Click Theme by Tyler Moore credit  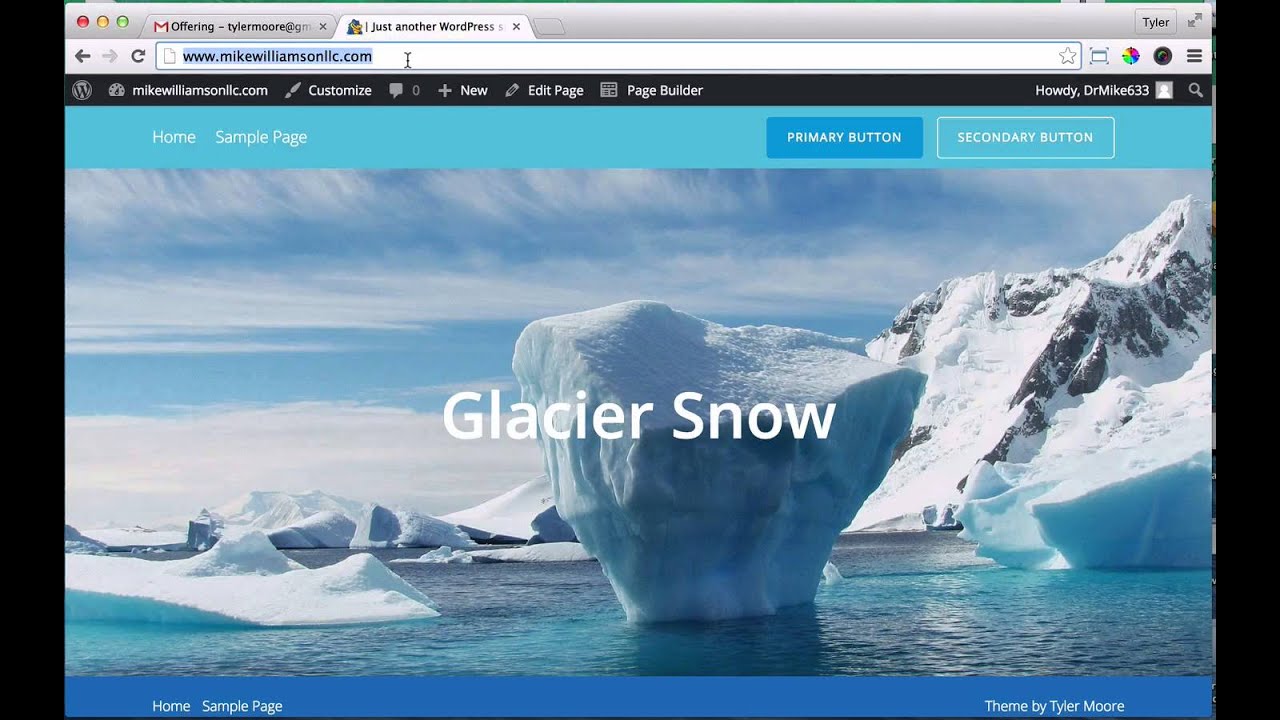(1054, 706)
